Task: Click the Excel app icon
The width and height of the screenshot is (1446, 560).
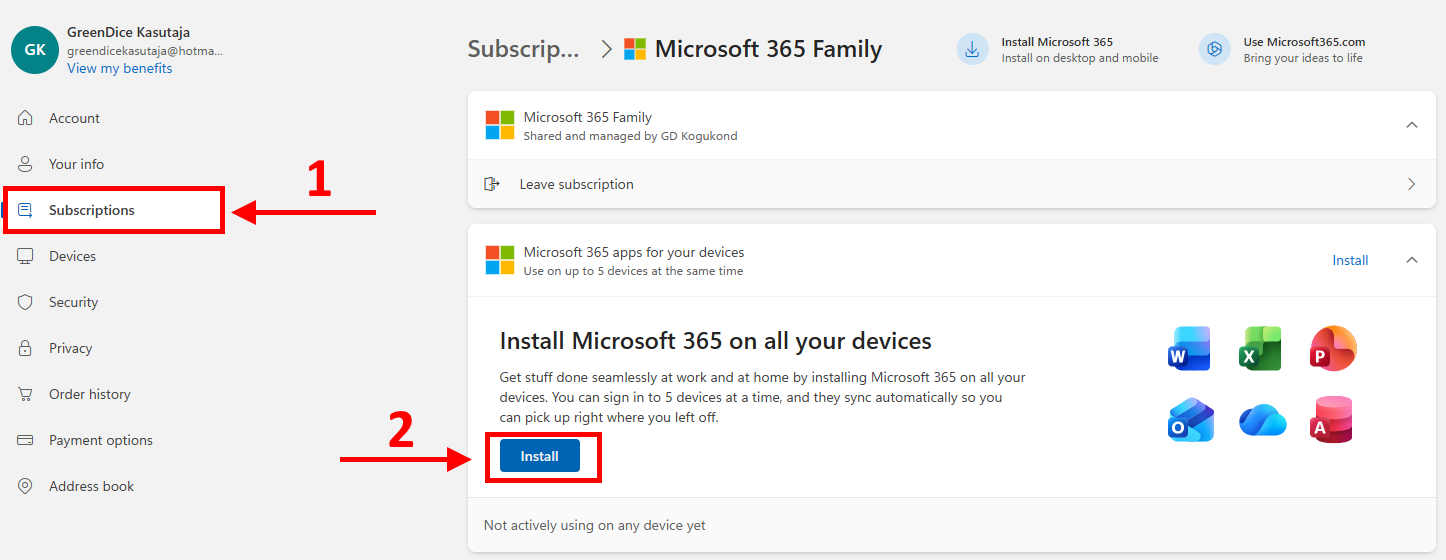Action: pos(1260,349)
